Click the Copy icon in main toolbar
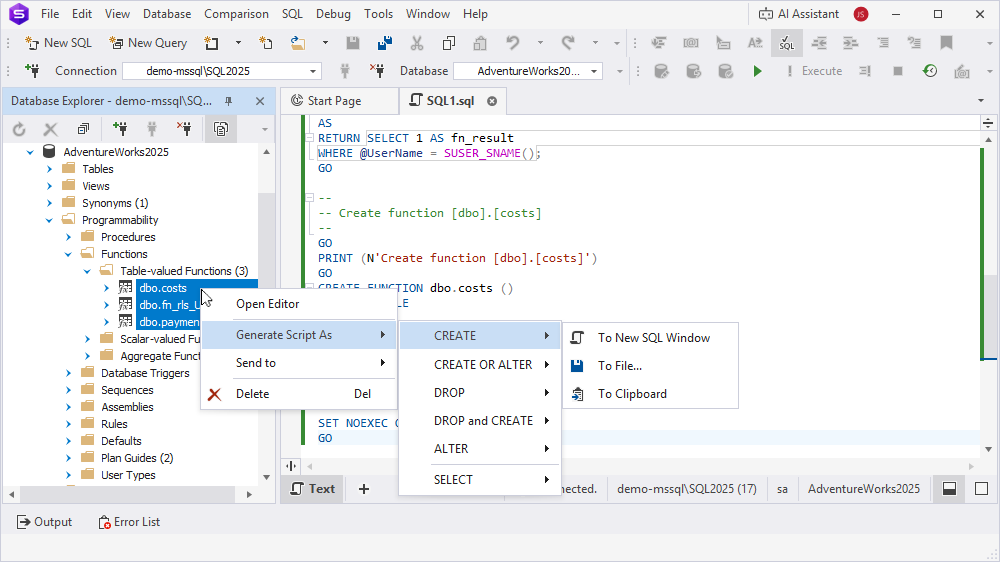This screenshot has height=562, width=1000. 448,43
